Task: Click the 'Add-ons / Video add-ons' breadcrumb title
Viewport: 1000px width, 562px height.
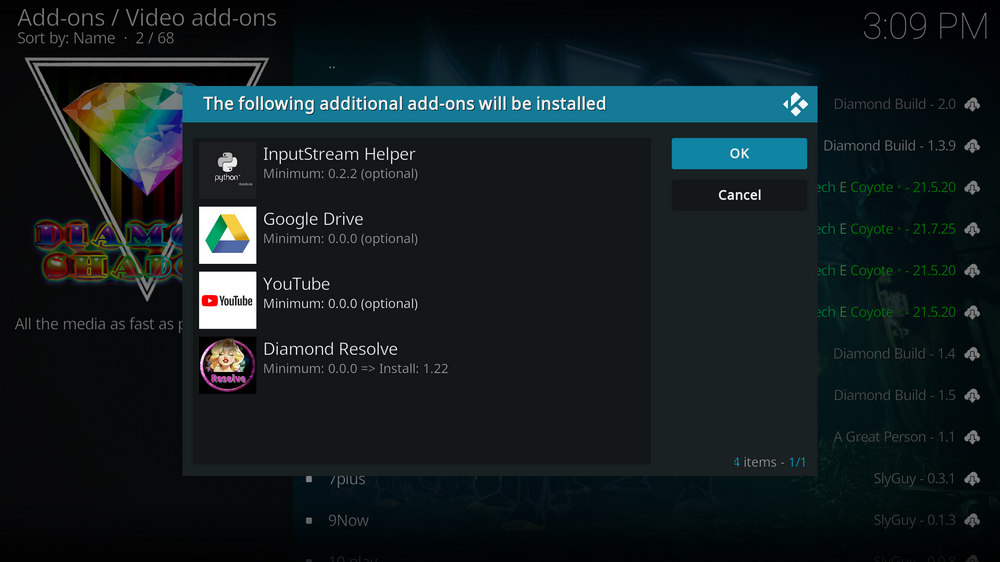Action: click(x=147, y=17)
